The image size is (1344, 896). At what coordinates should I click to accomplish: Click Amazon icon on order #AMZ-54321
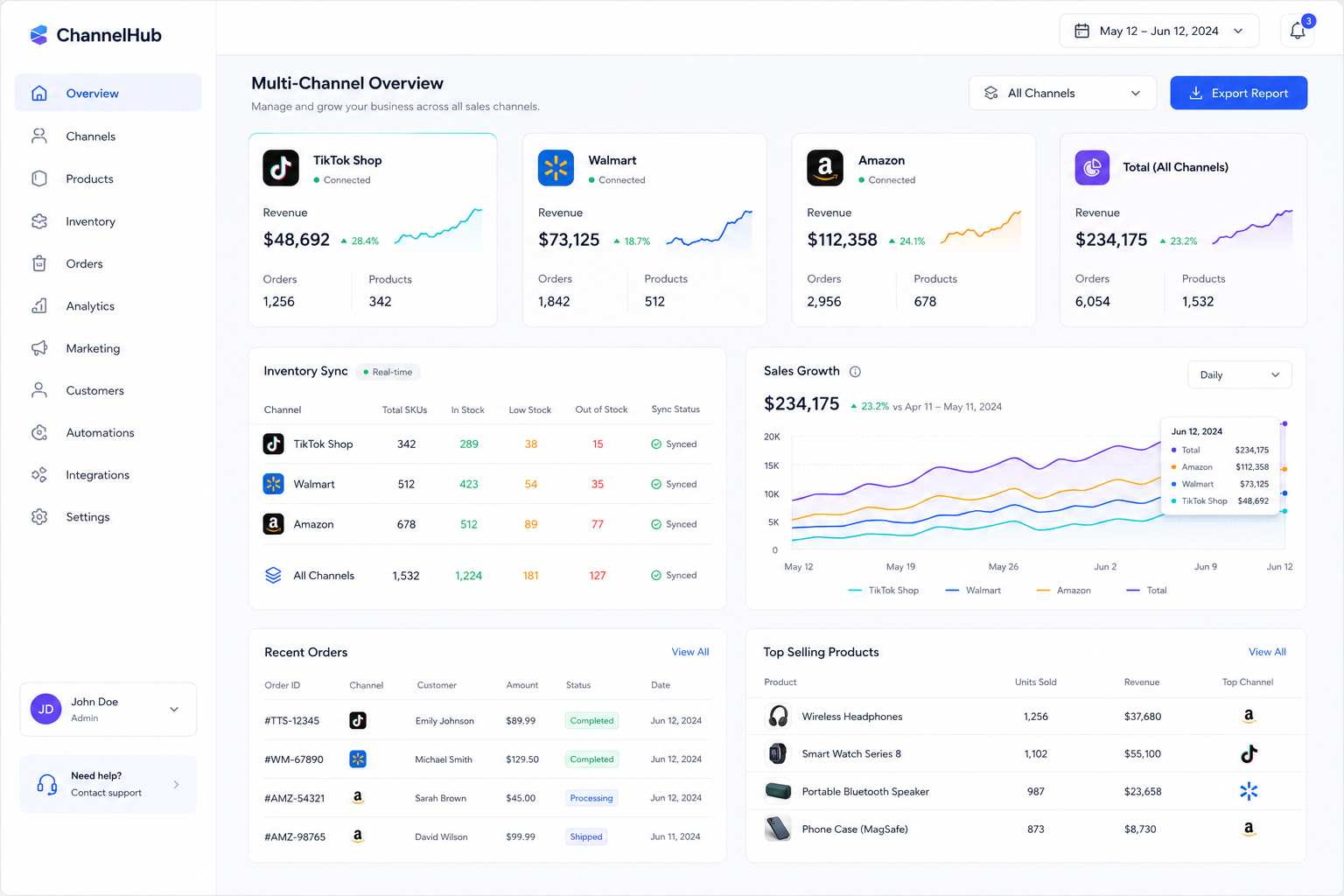[x=357, y=797]
